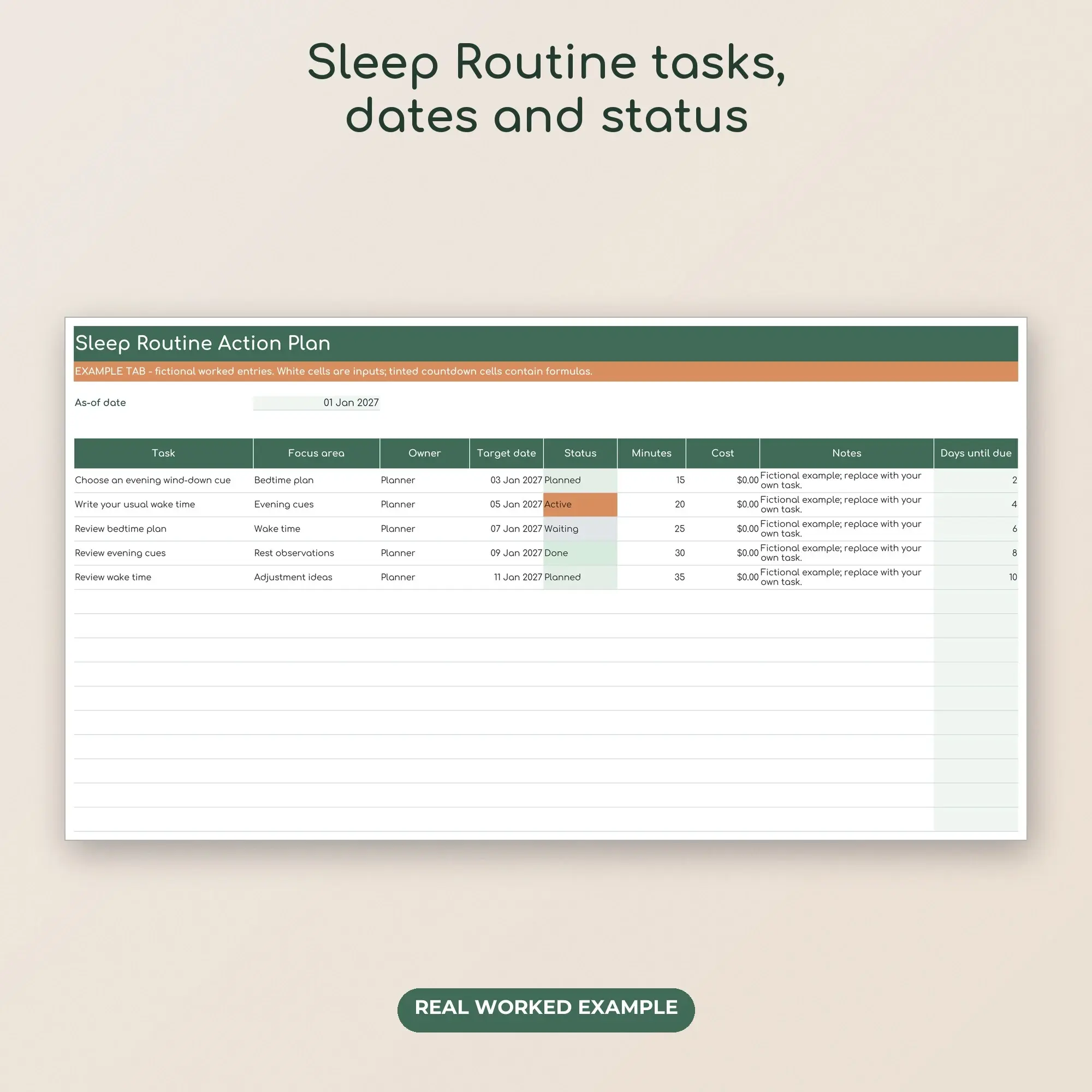
Task: Select the Cost column header
Action: [723, 453]
